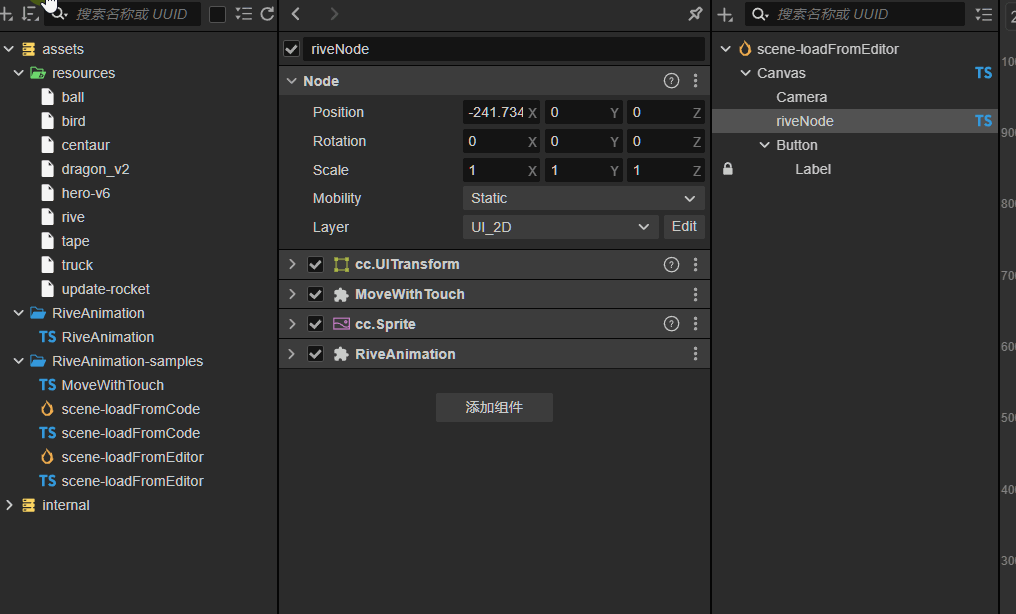The height and width of the screenshot is (614, 1016).
Task: Click the Position X input field
Action: click(x=497, y=112)
